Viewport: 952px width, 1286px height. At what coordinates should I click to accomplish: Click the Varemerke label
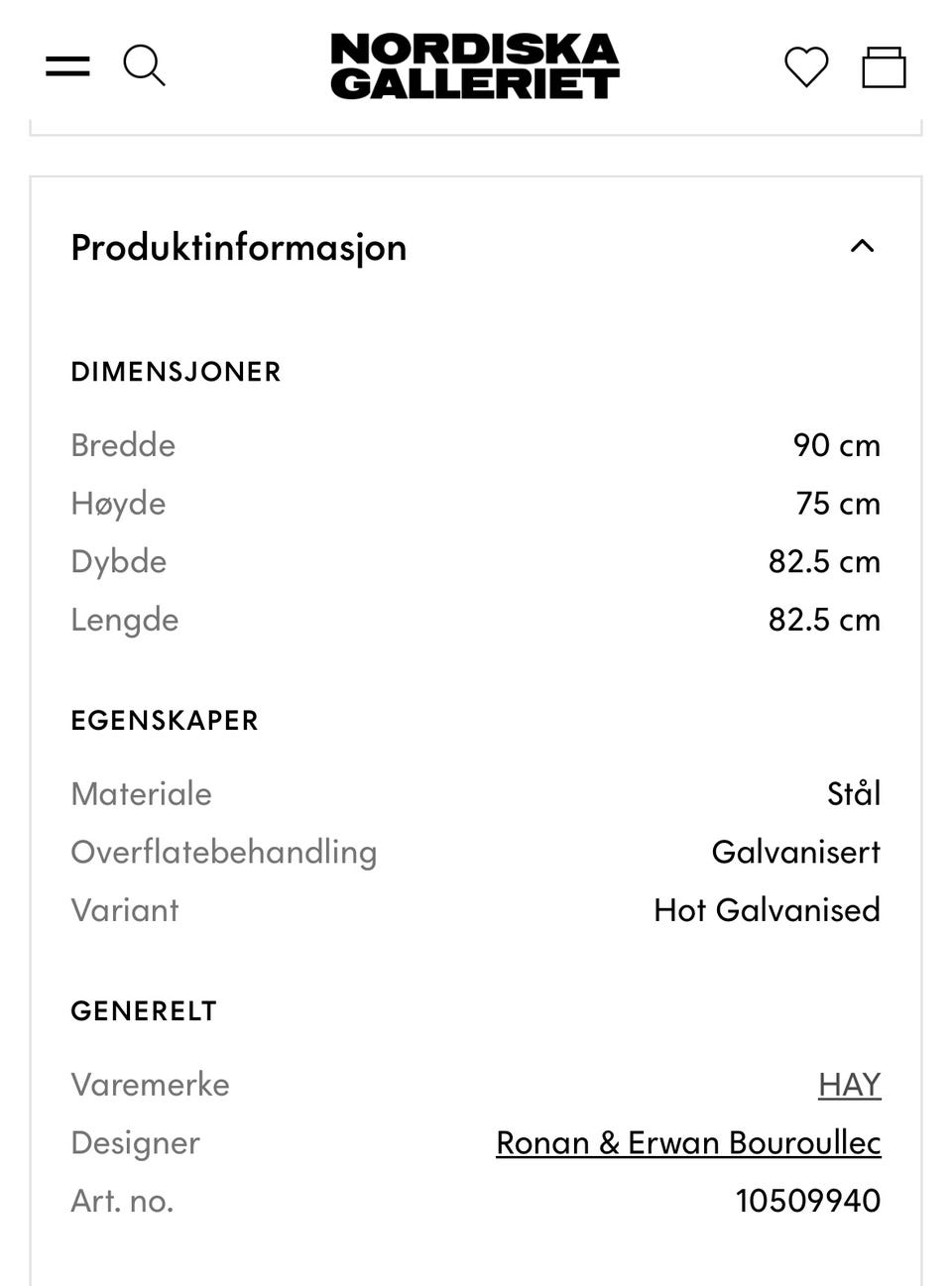coord(150,1085)
